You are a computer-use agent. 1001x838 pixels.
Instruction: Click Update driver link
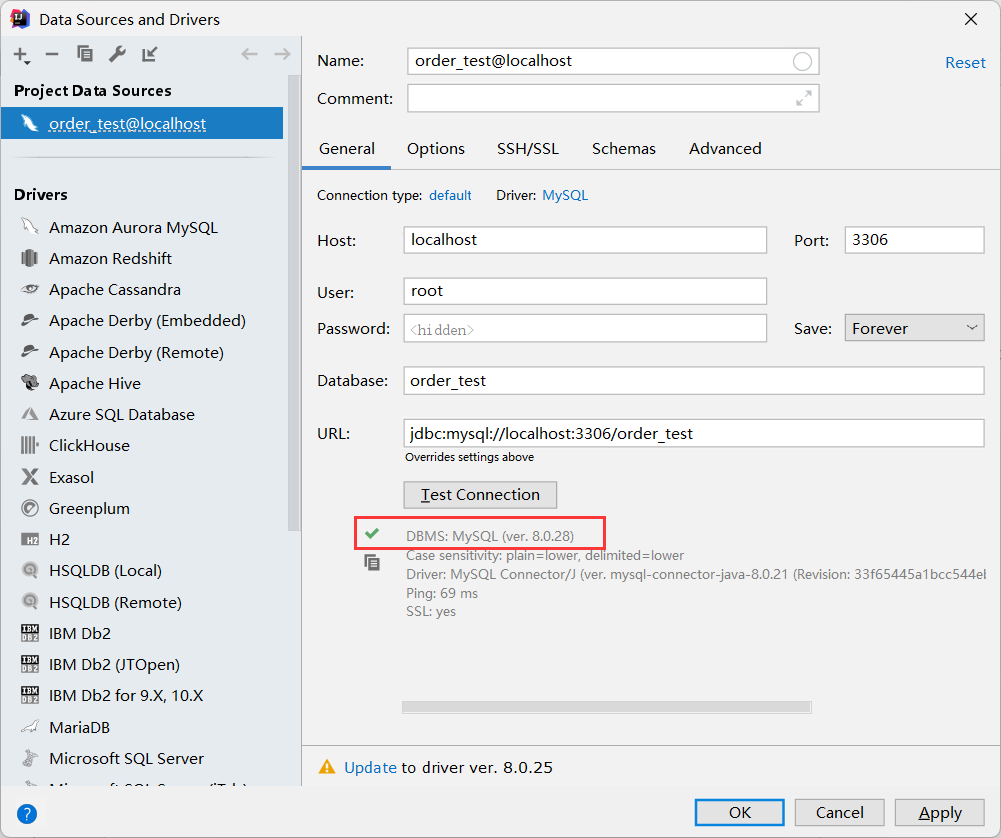(370, 767)
